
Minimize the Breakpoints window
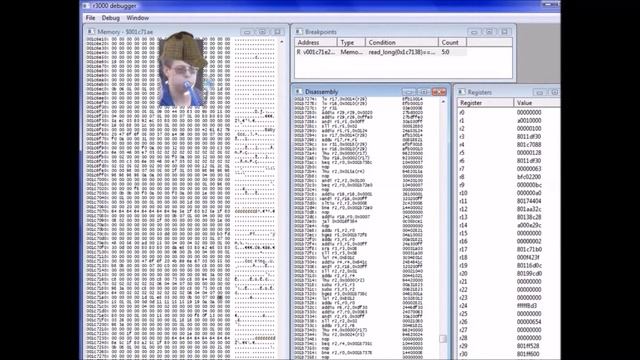(x=474, y=32)
